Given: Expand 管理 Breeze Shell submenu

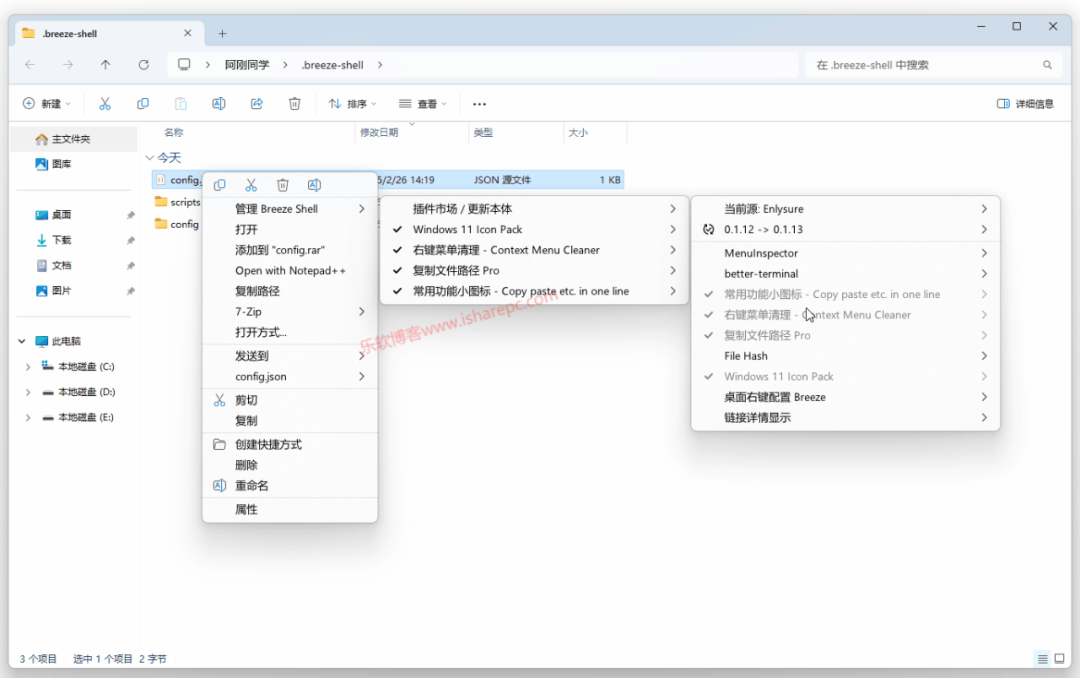Looking at the screenshot, I should tap(290, 209).
